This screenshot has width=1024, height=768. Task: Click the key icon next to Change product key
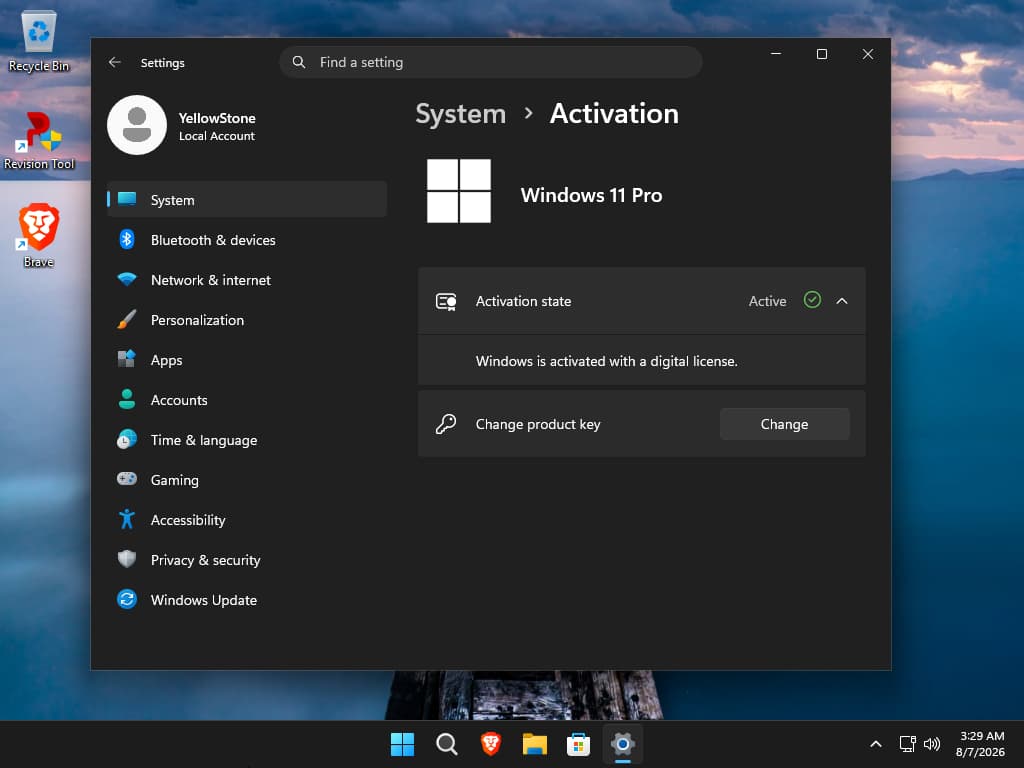pos(446,424)
